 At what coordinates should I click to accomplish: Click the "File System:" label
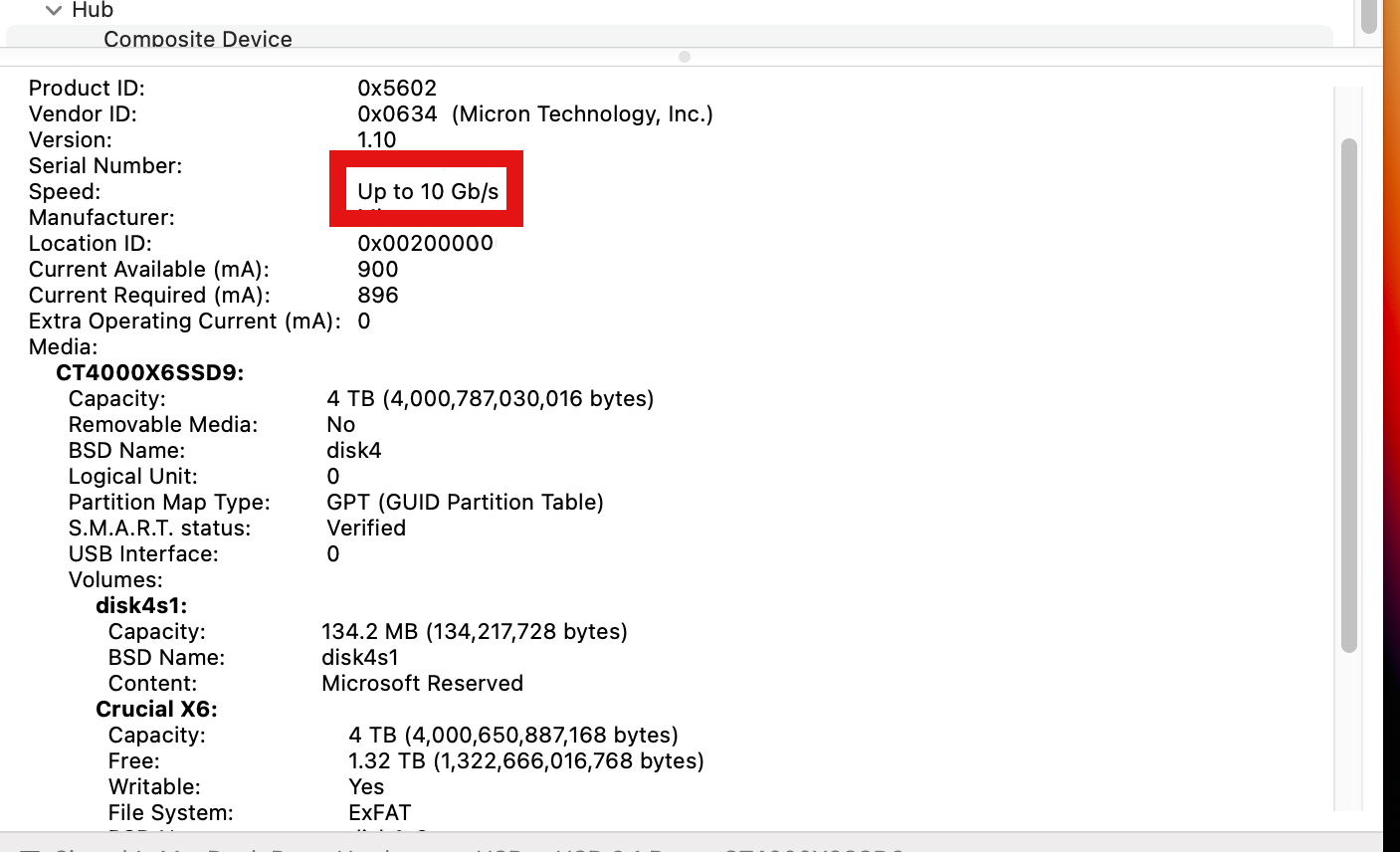[x=171, y=813]
